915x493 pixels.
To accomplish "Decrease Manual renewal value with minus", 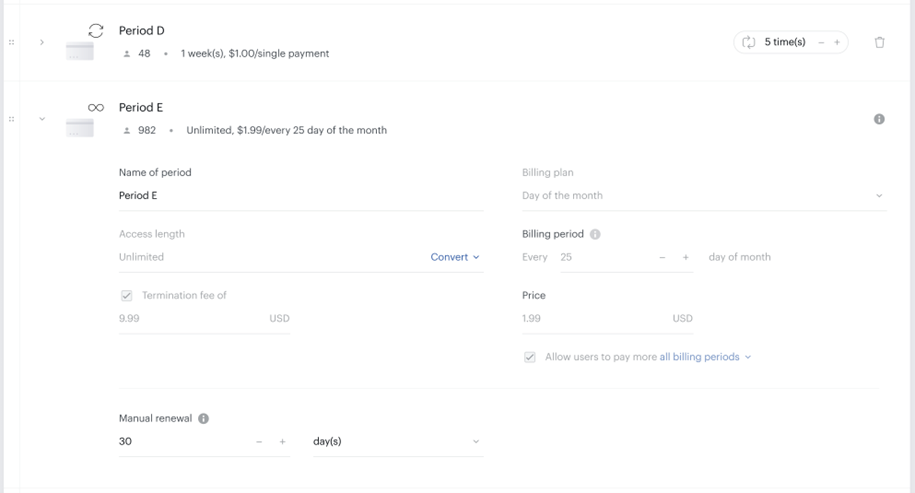I will tap(259, 442).
